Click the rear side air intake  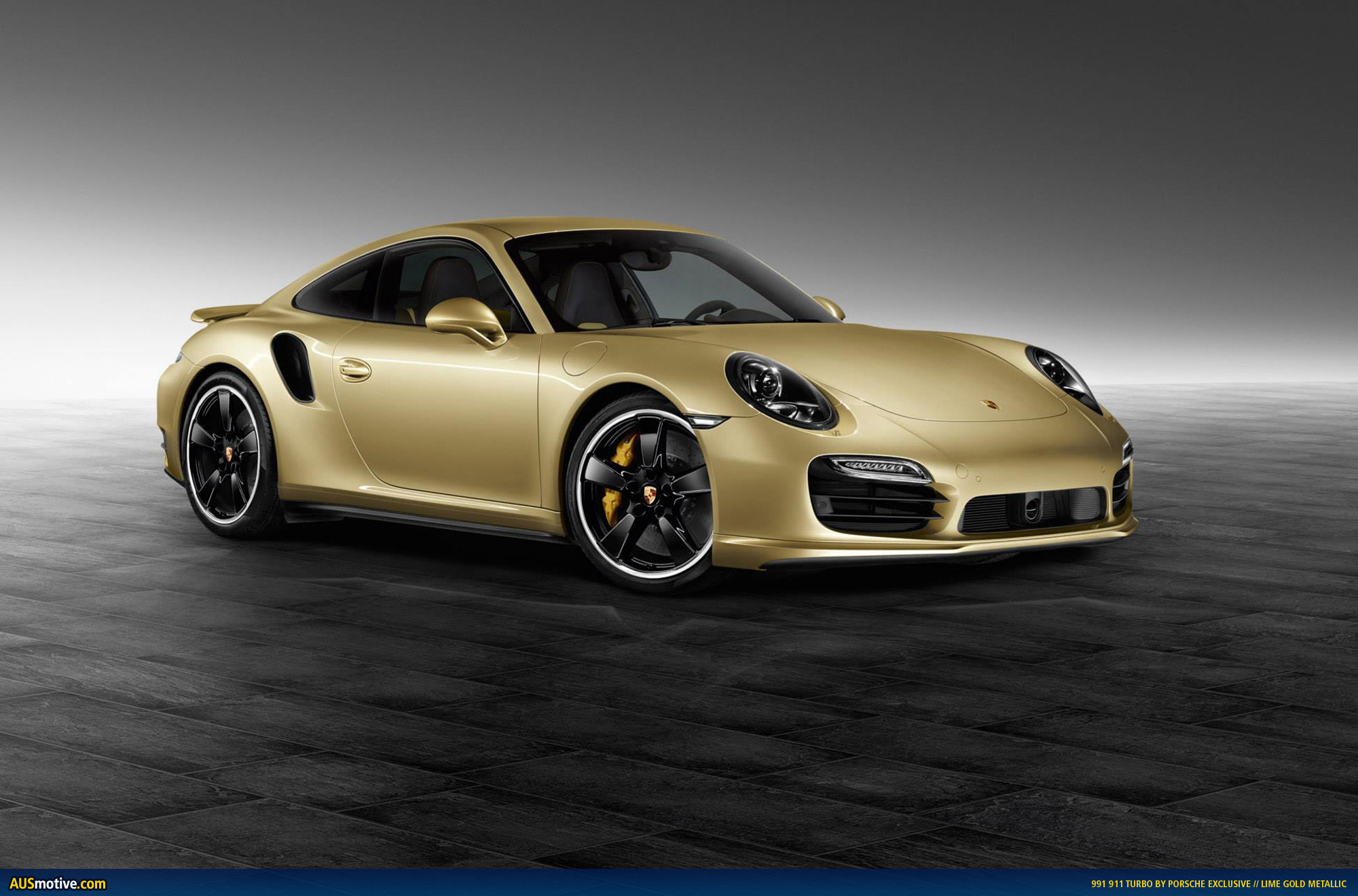[x=293, y=367]
